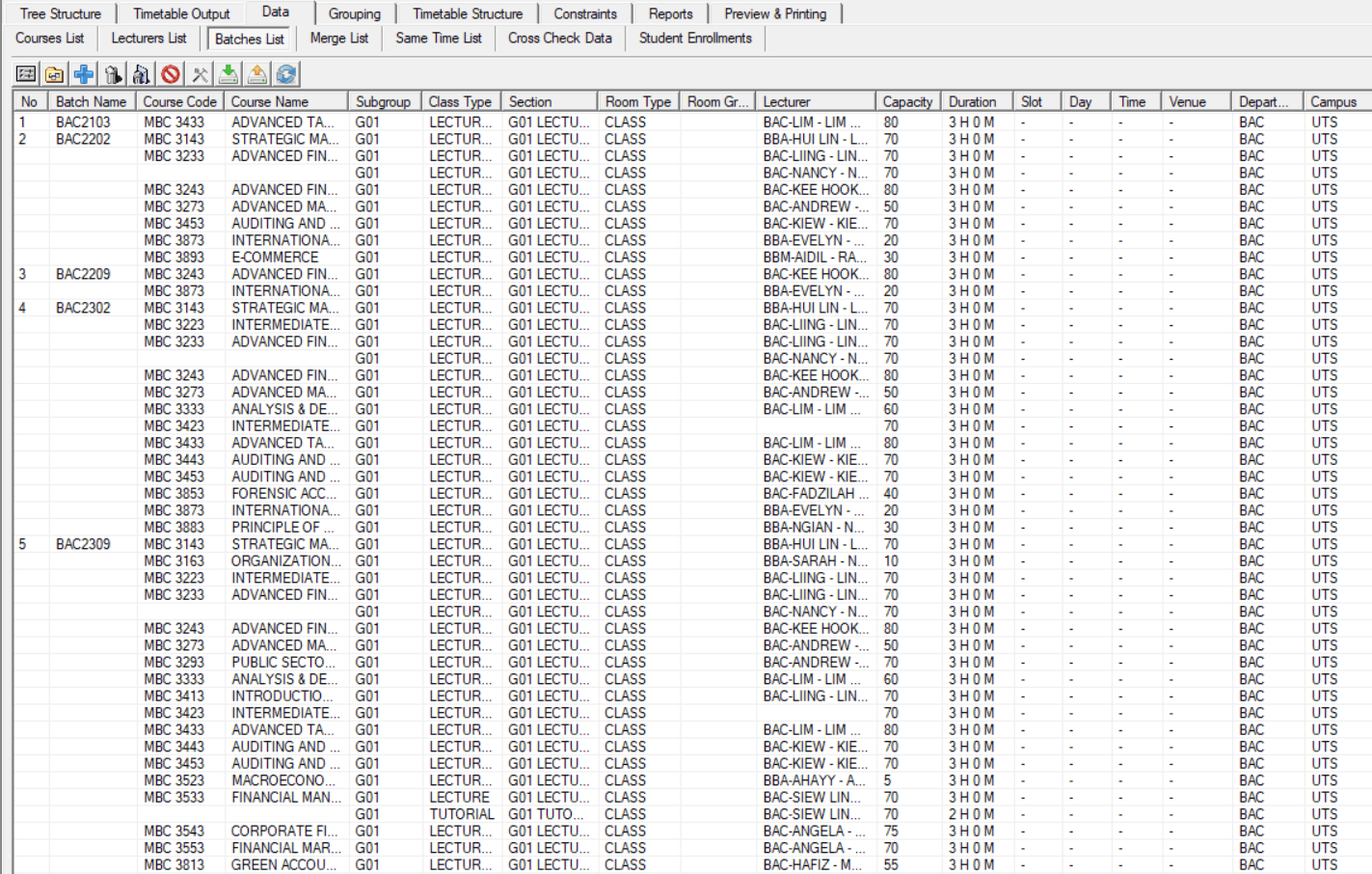
Task: Open the Same Time List sub-tab
Action: [438, 38]
